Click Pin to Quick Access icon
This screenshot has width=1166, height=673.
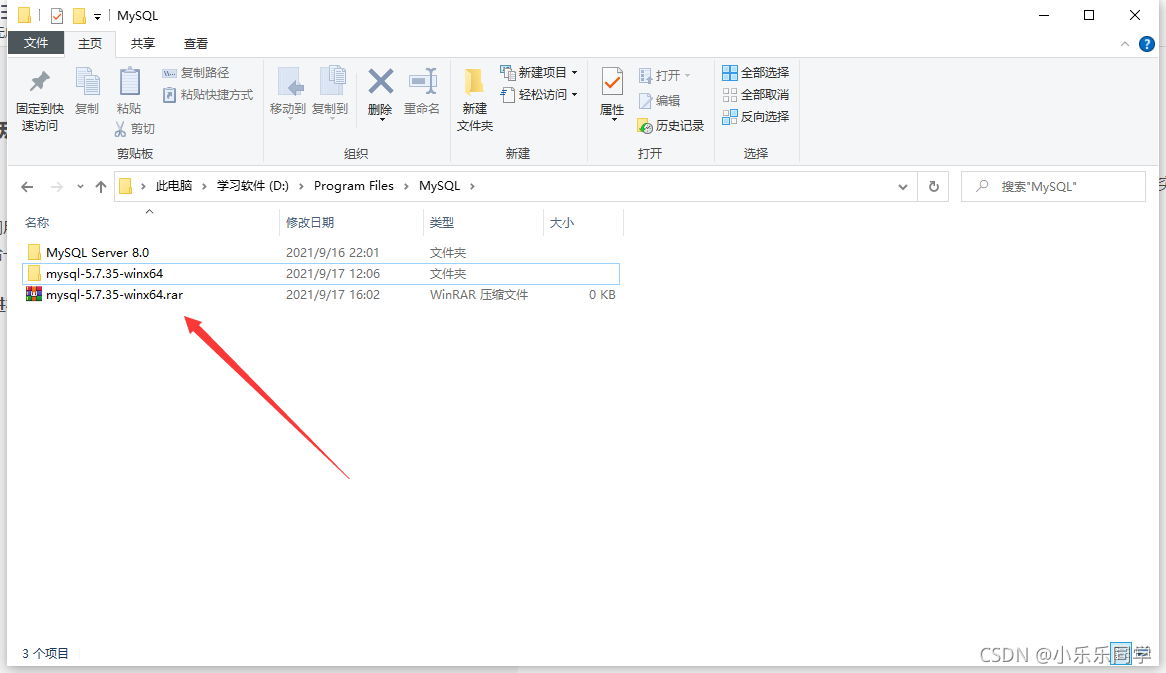[39, 80]
